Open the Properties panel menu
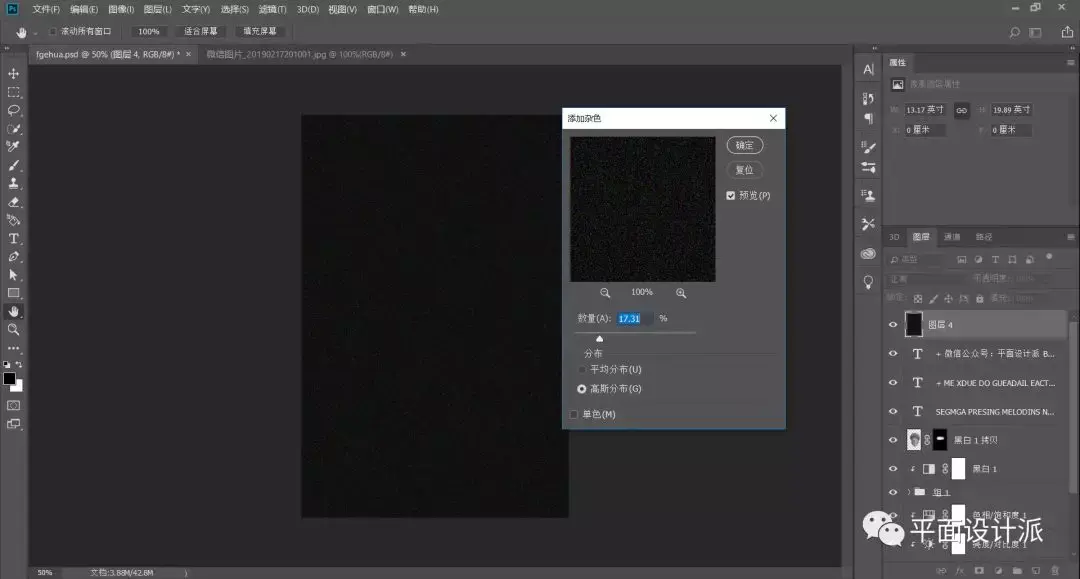Screen dimensions: 1080x579 1070,63
